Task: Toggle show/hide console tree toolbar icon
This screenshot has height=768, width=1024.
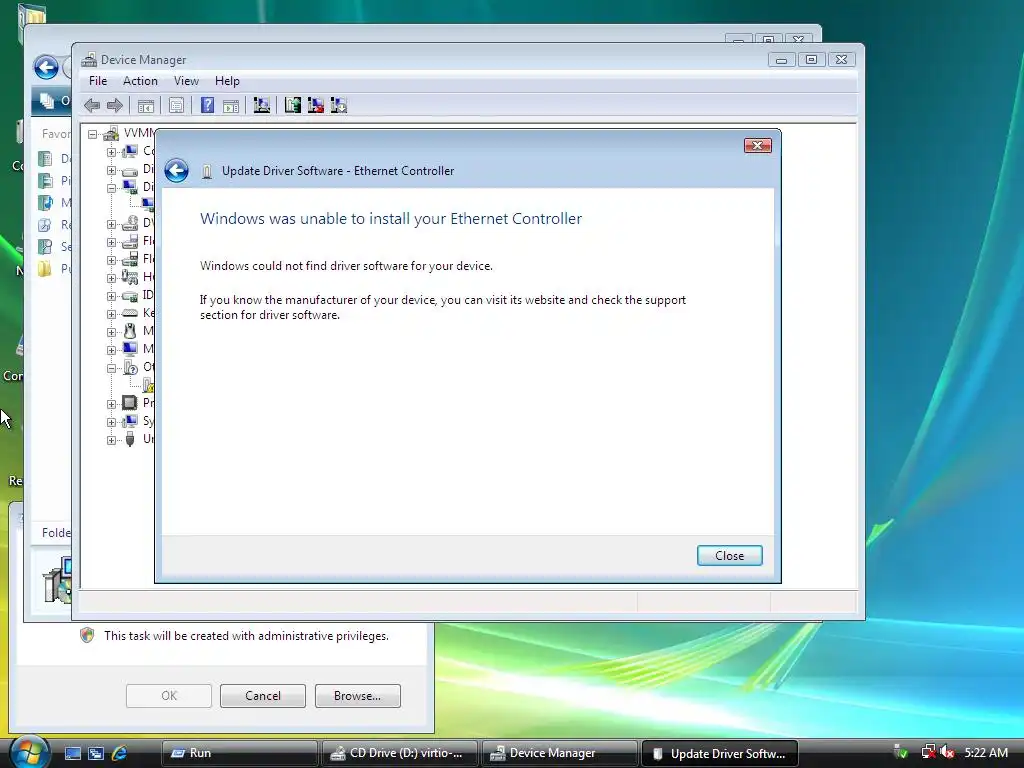Action: coord(146,105)
